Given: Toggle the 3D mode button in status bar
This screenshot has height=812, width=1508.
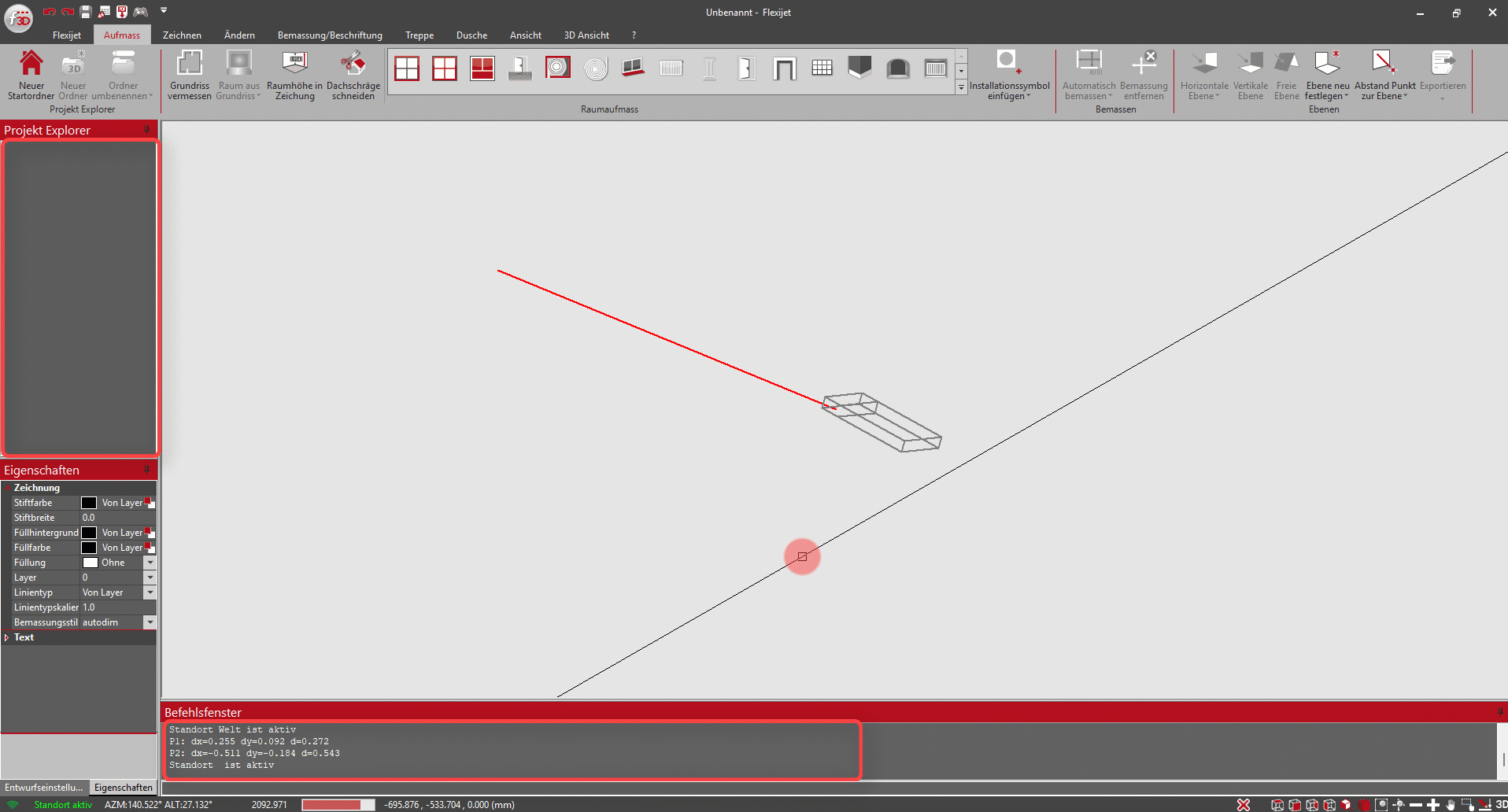Looking at the screenshot, I should point(1501,804).
